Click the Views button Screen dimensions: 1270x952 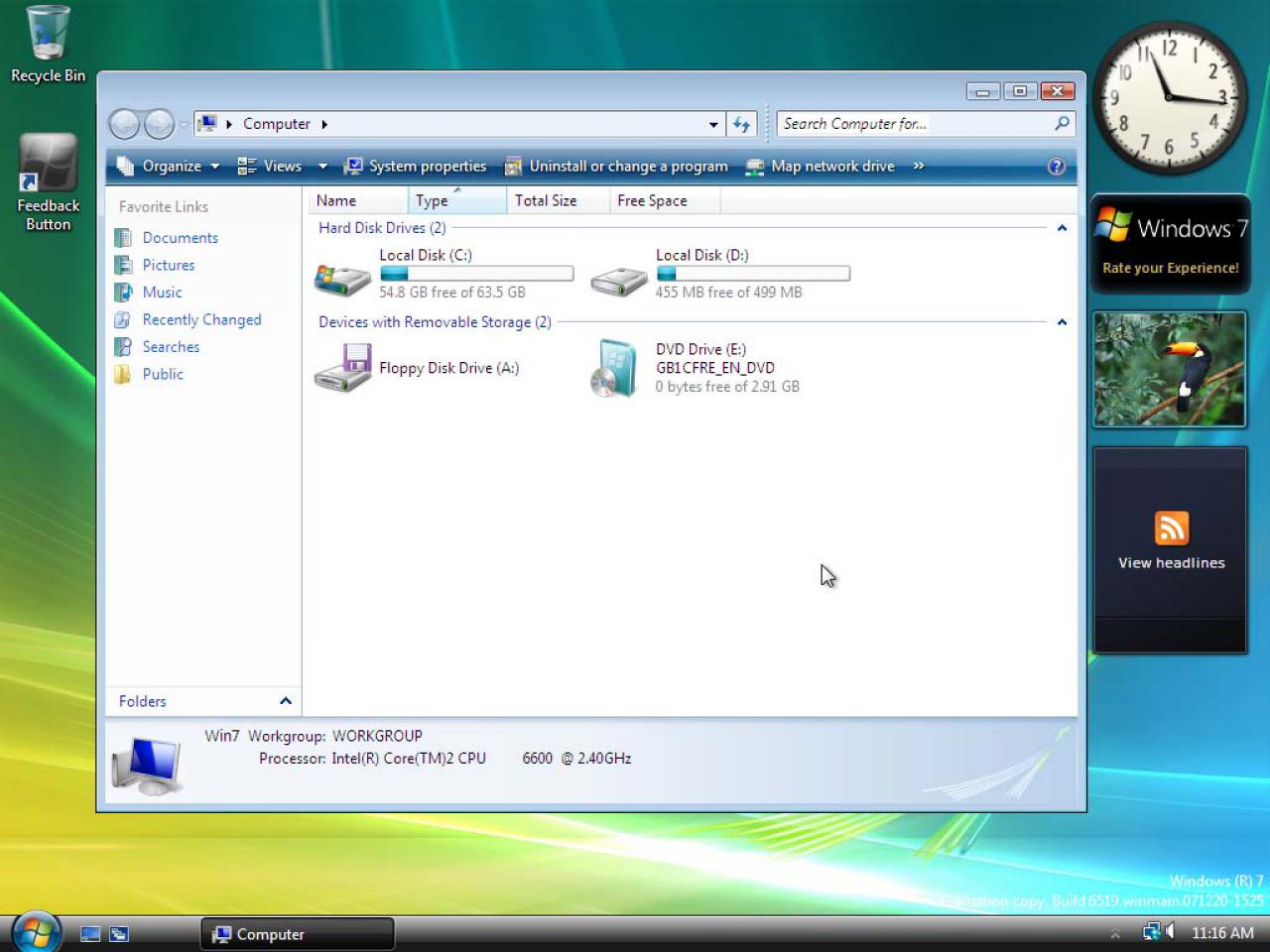click(x=270, y=166)
